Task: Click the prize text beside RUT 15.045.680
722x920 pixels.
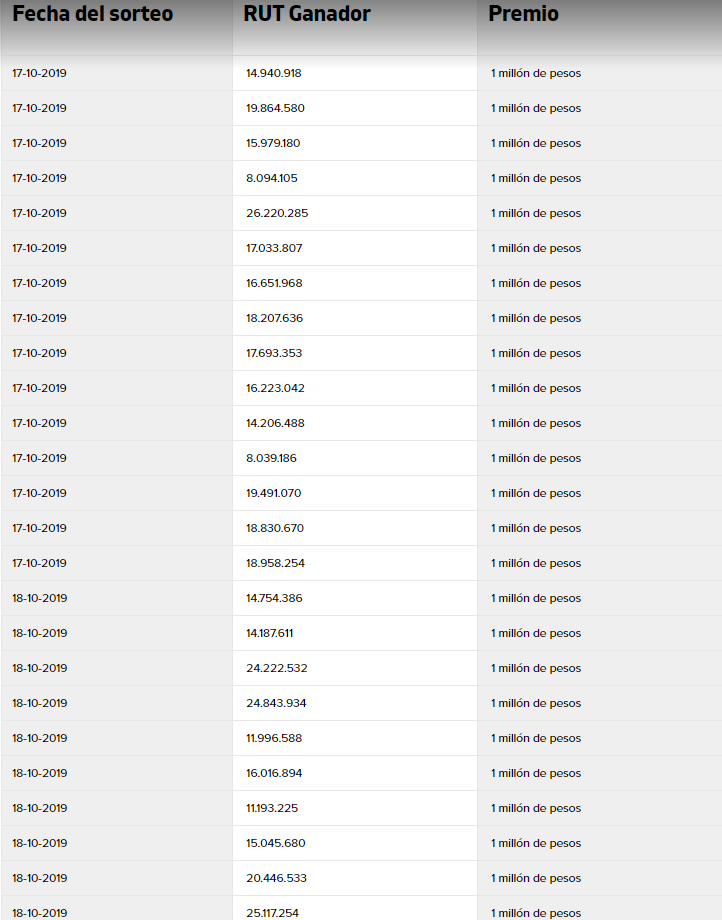Action: coord(535,843)
